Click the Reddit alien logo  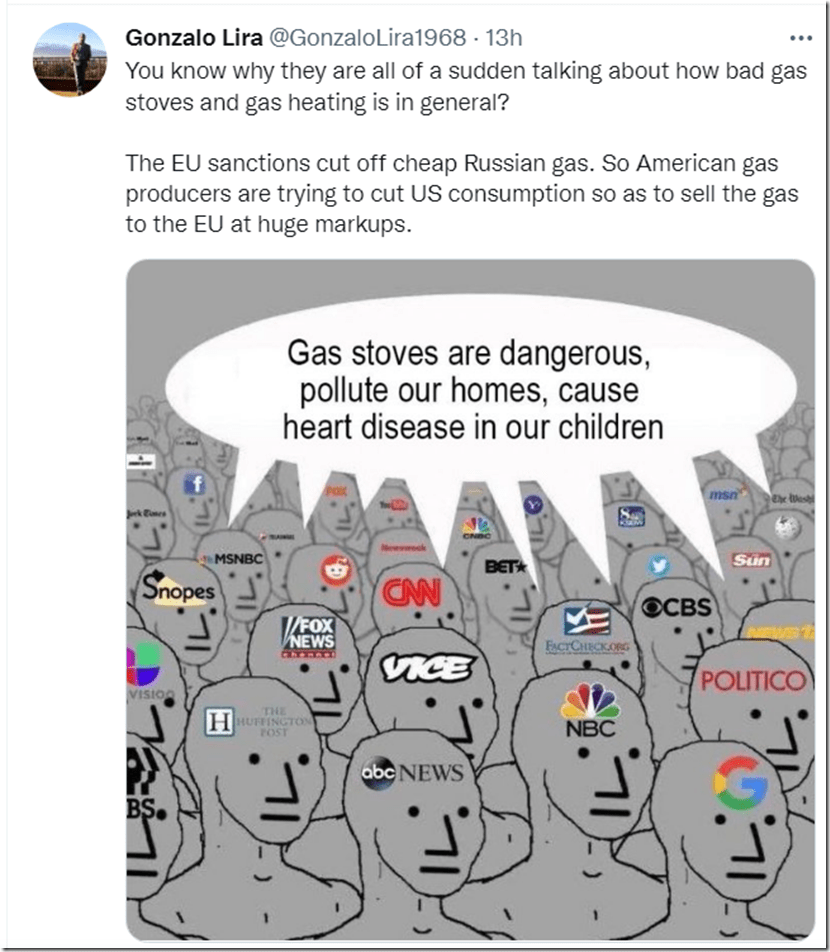pos(337,570)
